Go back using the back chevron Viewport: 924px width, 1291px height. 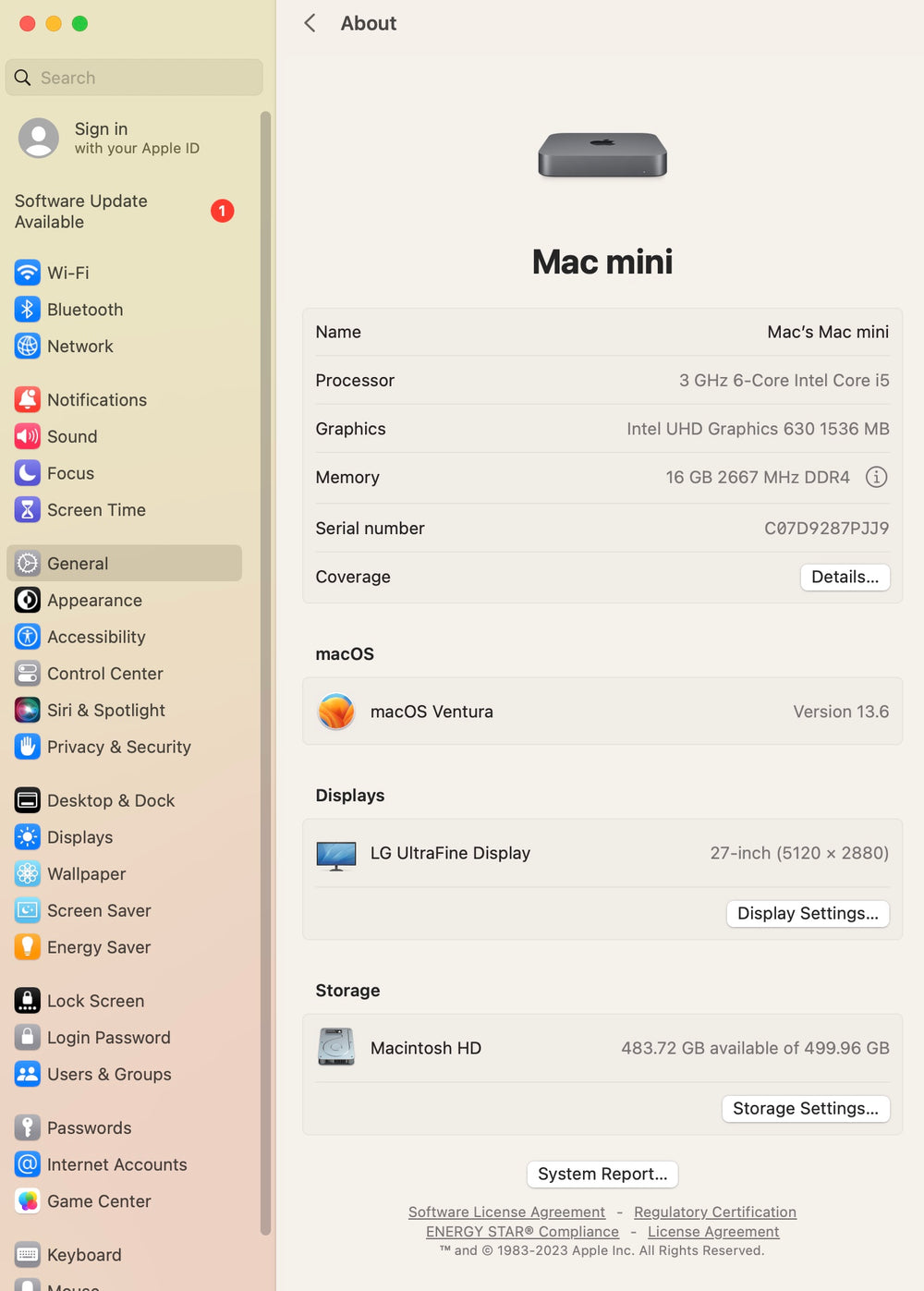pos(310,23)
